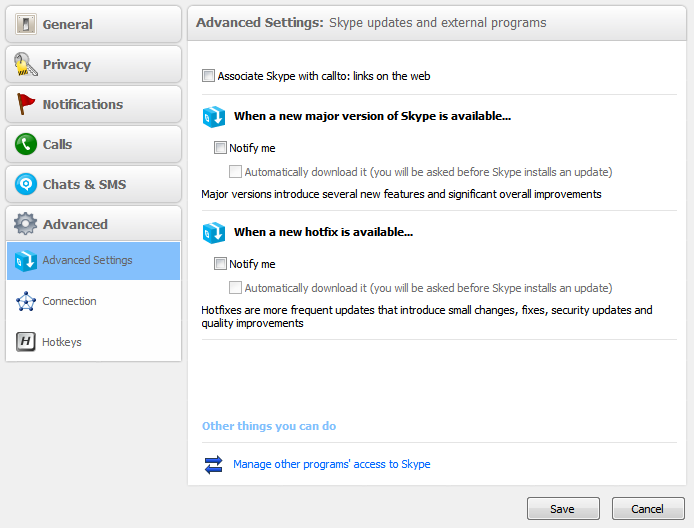Collapse the Advanced section in sidebar
This screenshot has width=694, height=528.
coord(93,224)
